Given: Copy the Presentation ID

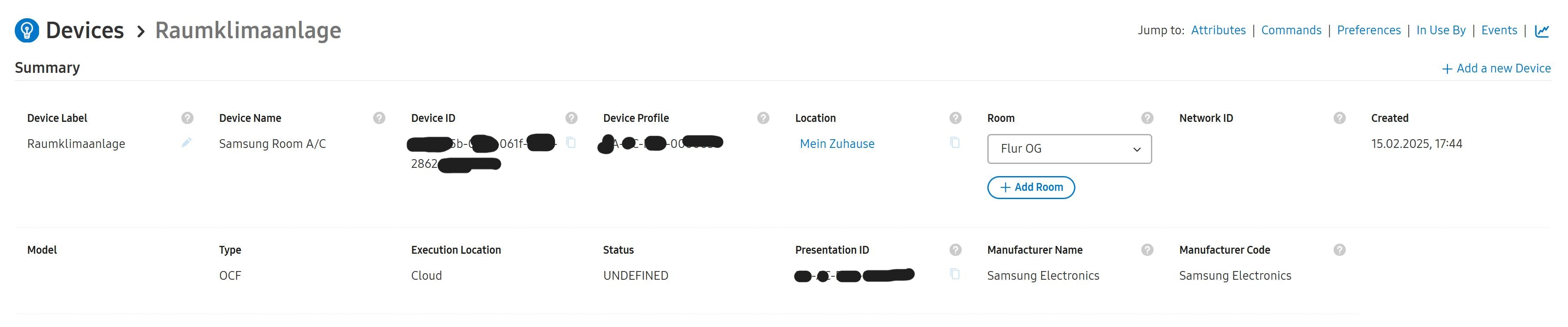Looking at the screenshot, I should tap(955, 274).
